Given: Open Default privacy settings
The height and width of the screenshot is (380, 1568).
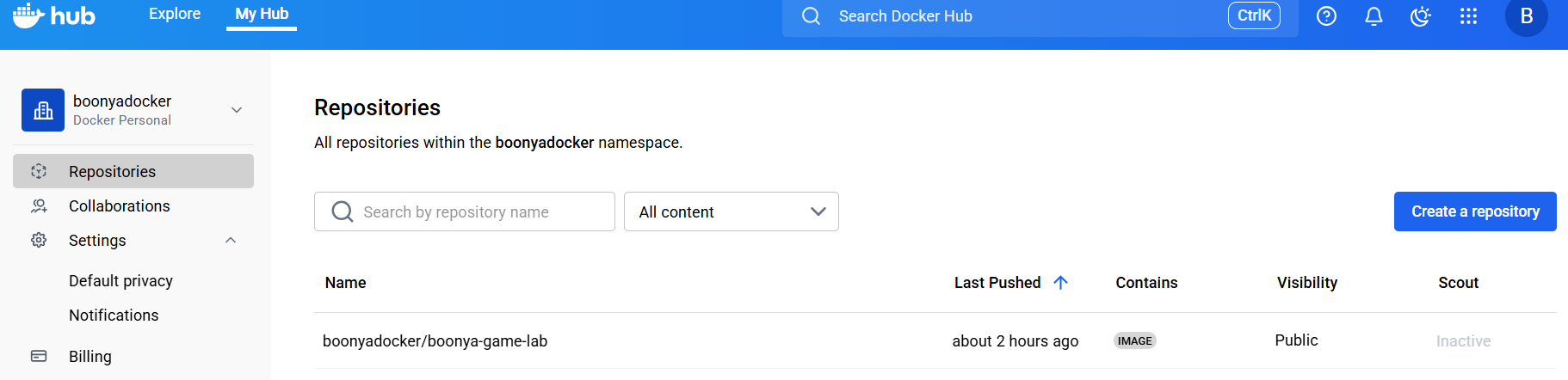Looking at the screenshot, I should [120, 280].
